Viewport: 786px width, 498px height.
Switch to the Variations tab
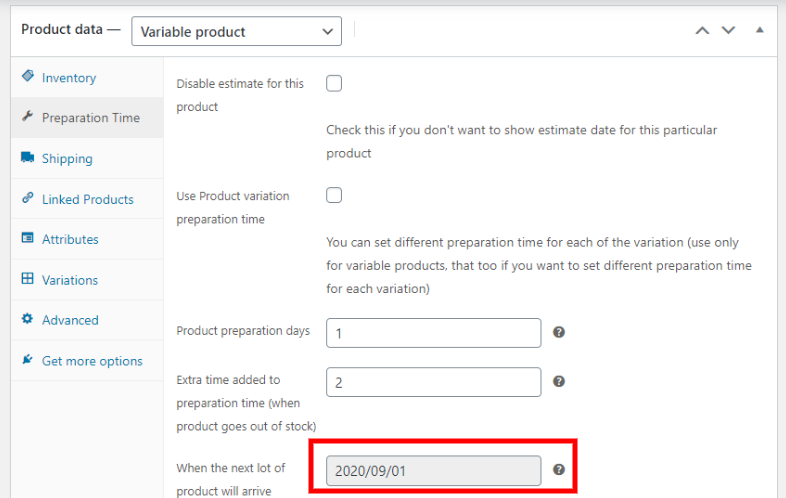[x=70, y=280]
